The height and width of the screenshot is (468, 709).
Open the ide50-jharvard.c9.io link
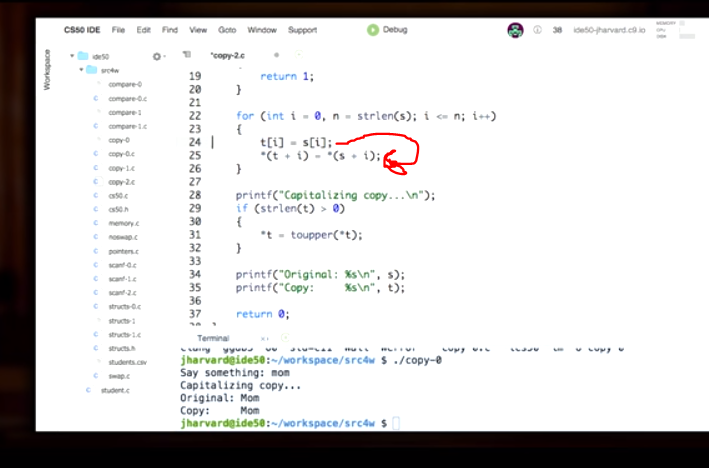(609, 30)
